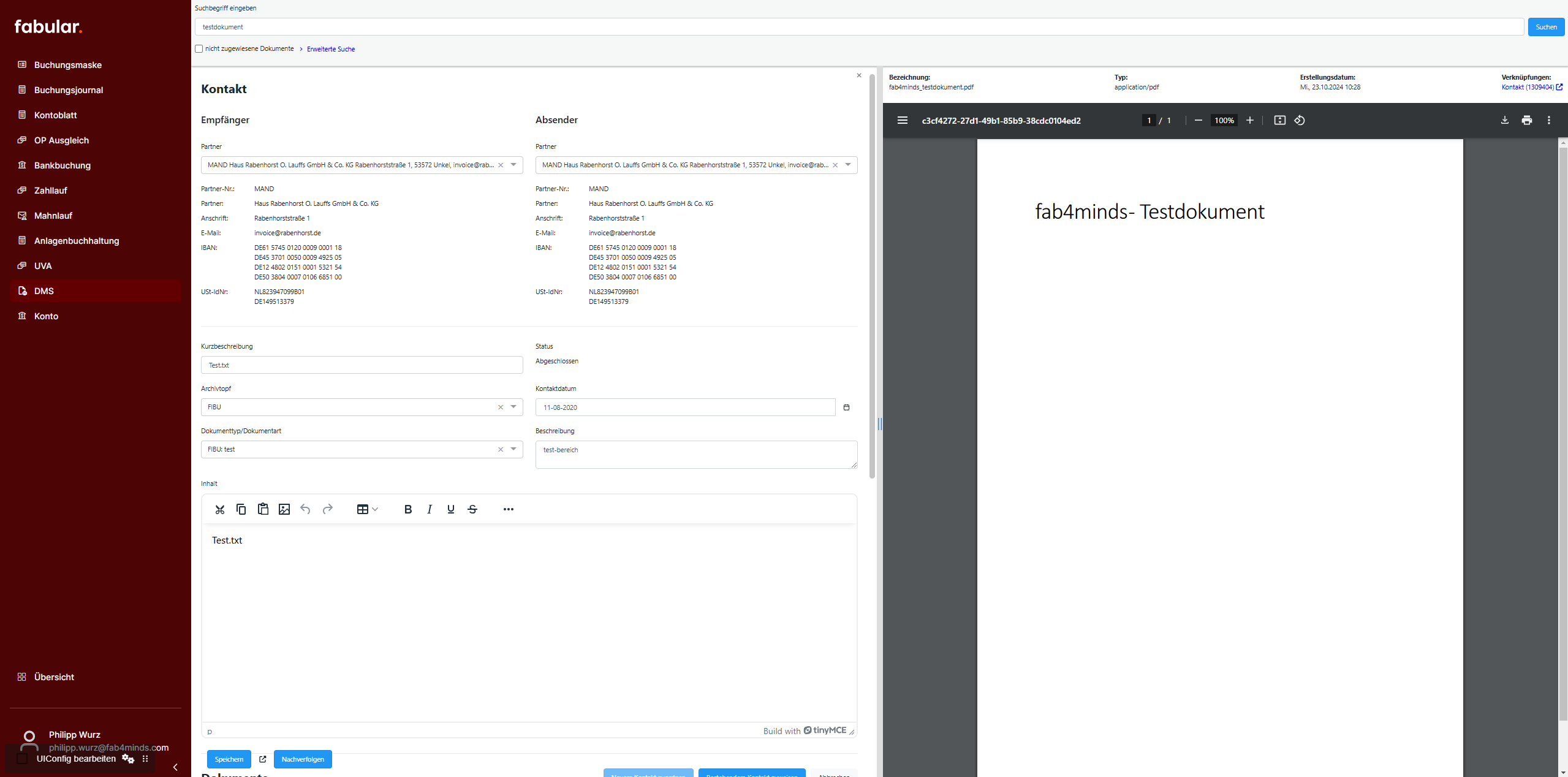Rotate the PDF counterclockwise
The height and width of the screenshot is (777, 1568).
point(1300,121)
